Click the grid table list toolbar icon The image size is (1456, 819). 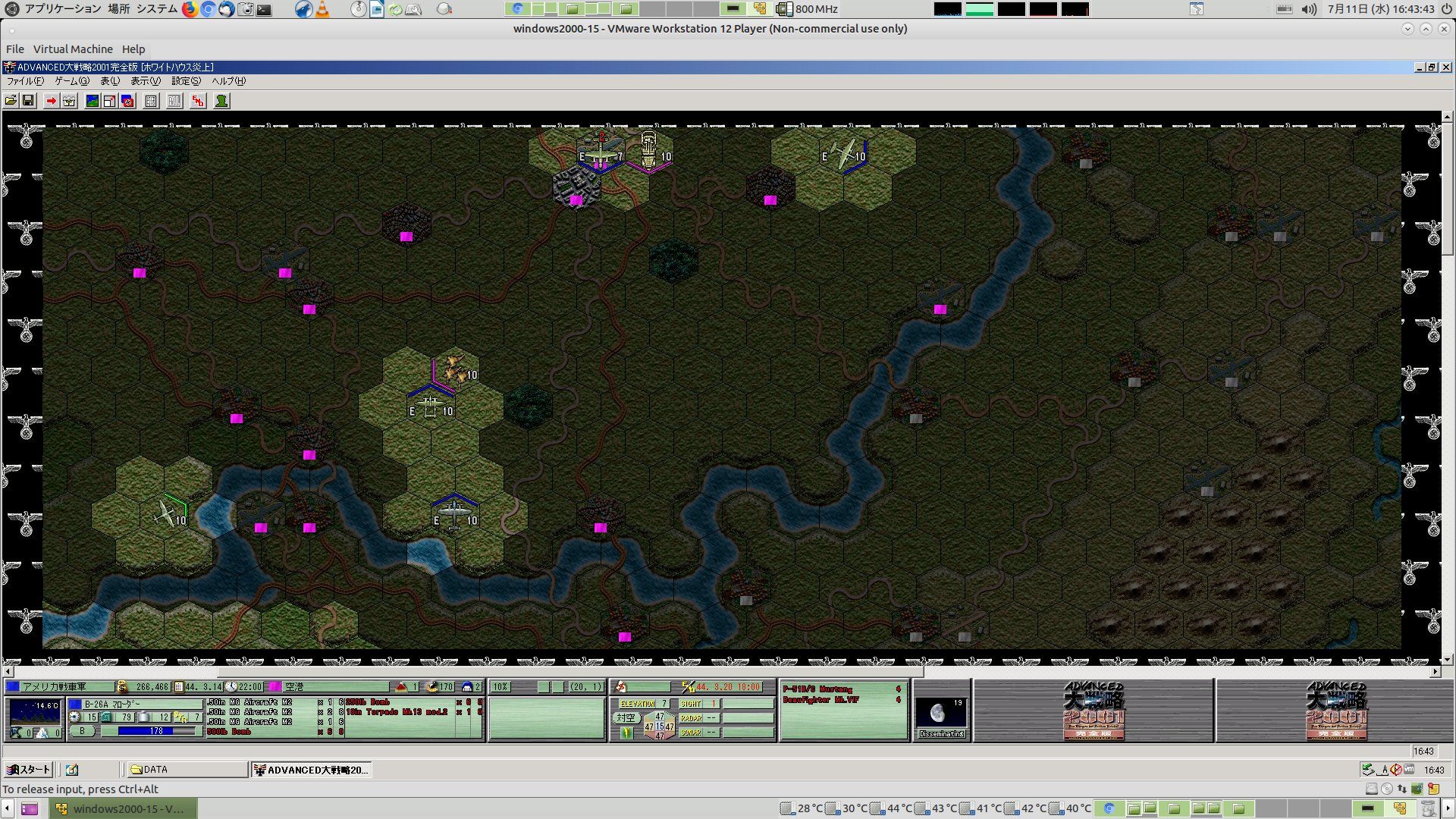[x=151, y=101]
